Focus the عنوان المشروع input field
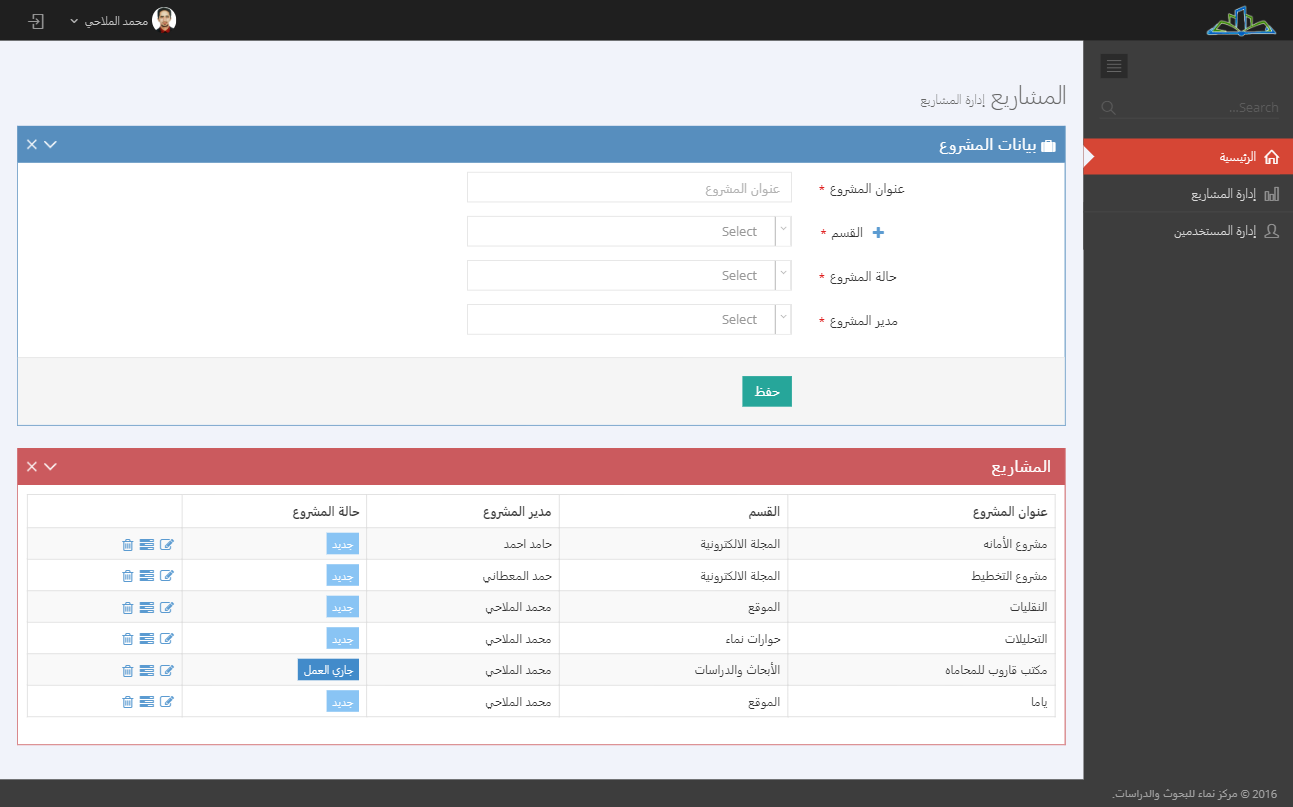 [629, 188]
